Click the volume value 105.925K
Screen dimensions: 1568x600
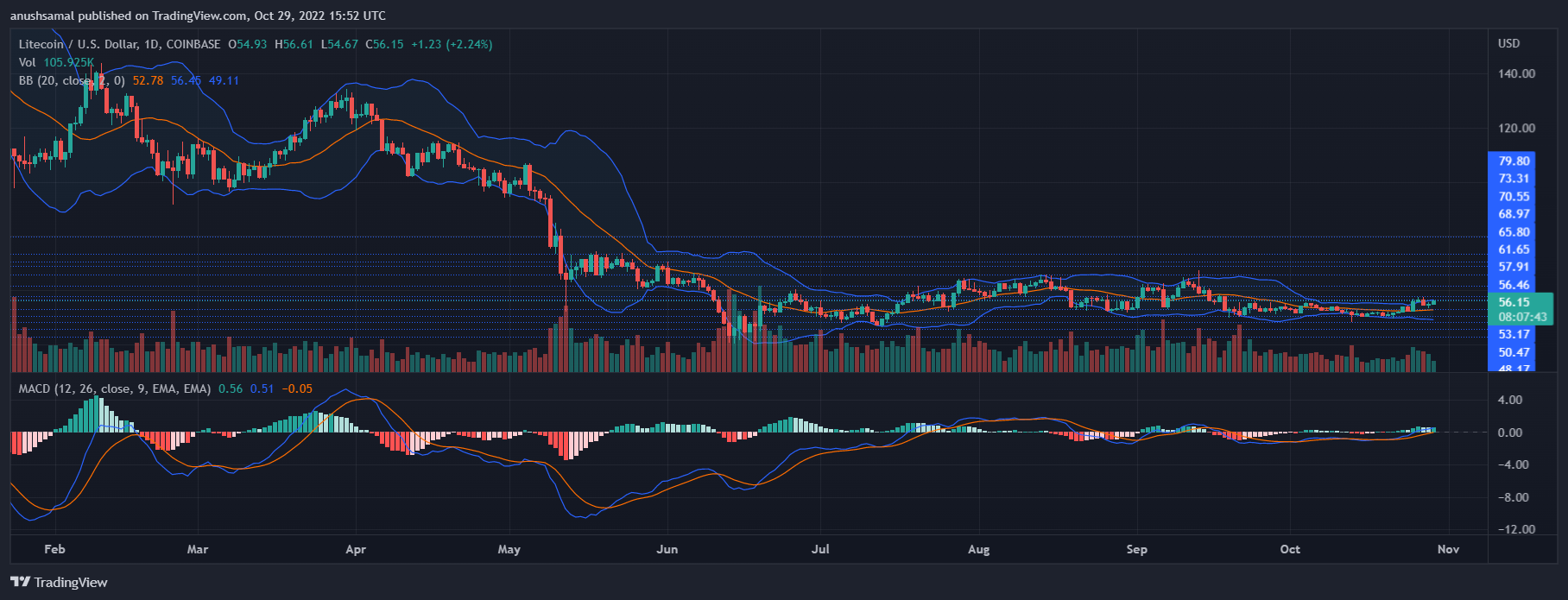(68, 62)
